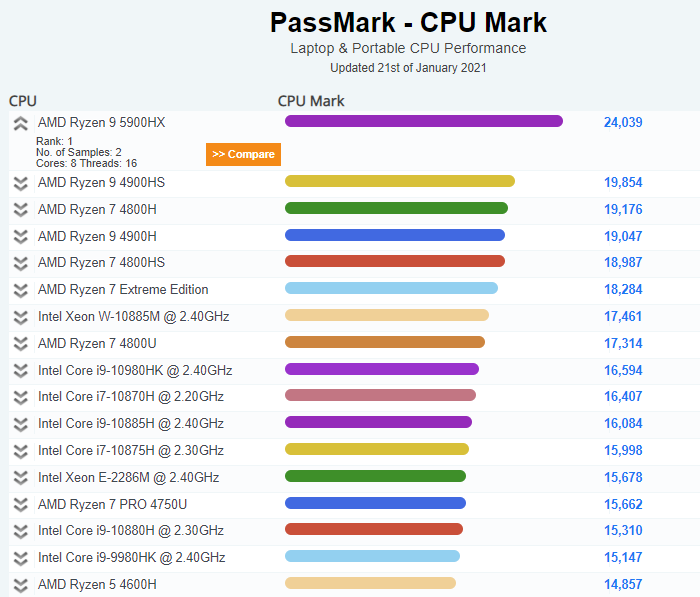700x597 pixels.
Task: Open Intel Xeon W-10885M CPU link
Action: (133, 316)
